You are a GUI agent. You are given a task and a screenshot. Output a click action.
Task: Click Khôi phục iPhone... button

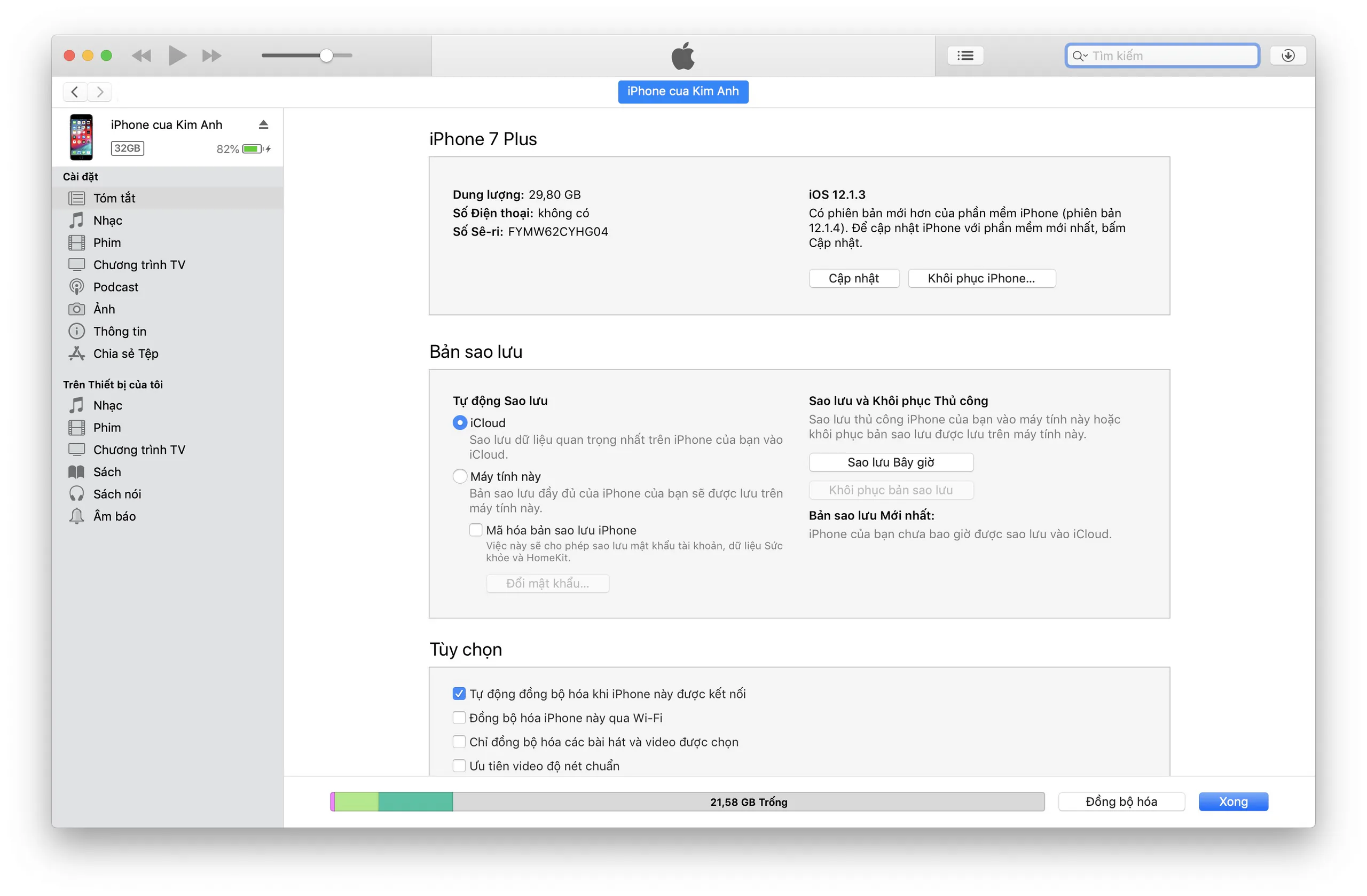click(981, 279)
